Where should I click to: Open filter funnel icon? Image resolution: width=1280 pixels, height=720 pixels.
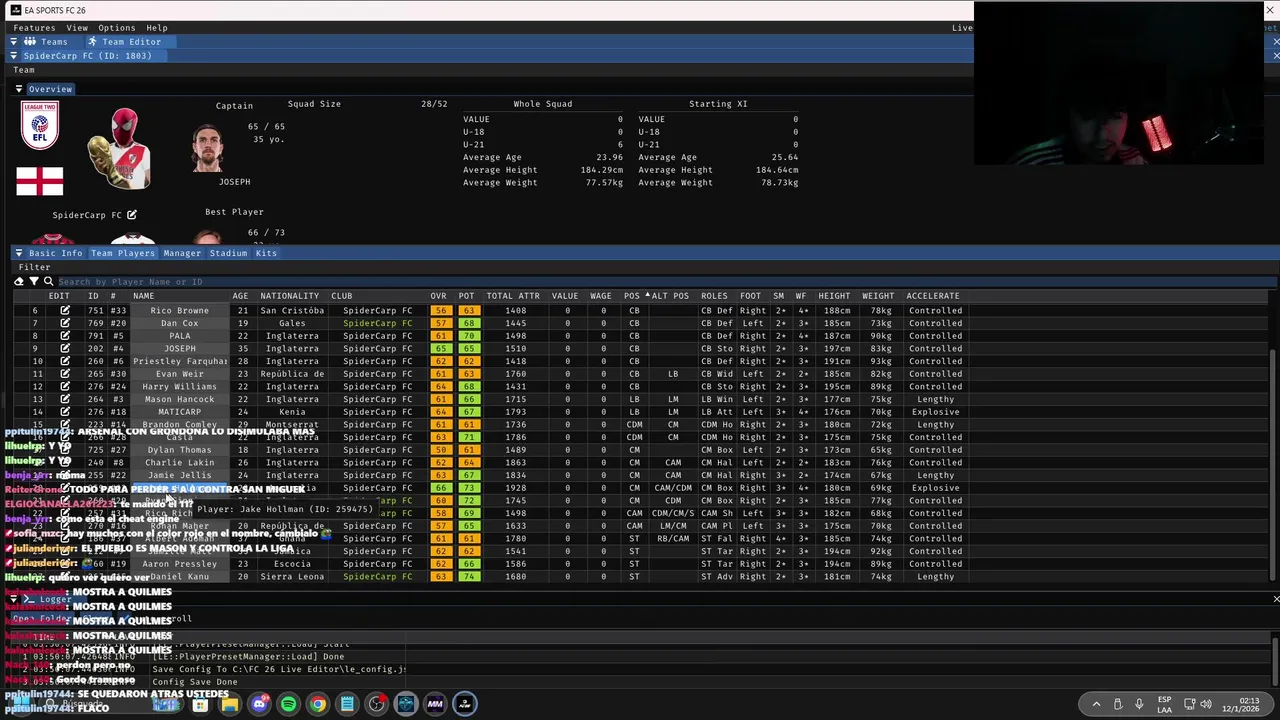pos(33,282)
